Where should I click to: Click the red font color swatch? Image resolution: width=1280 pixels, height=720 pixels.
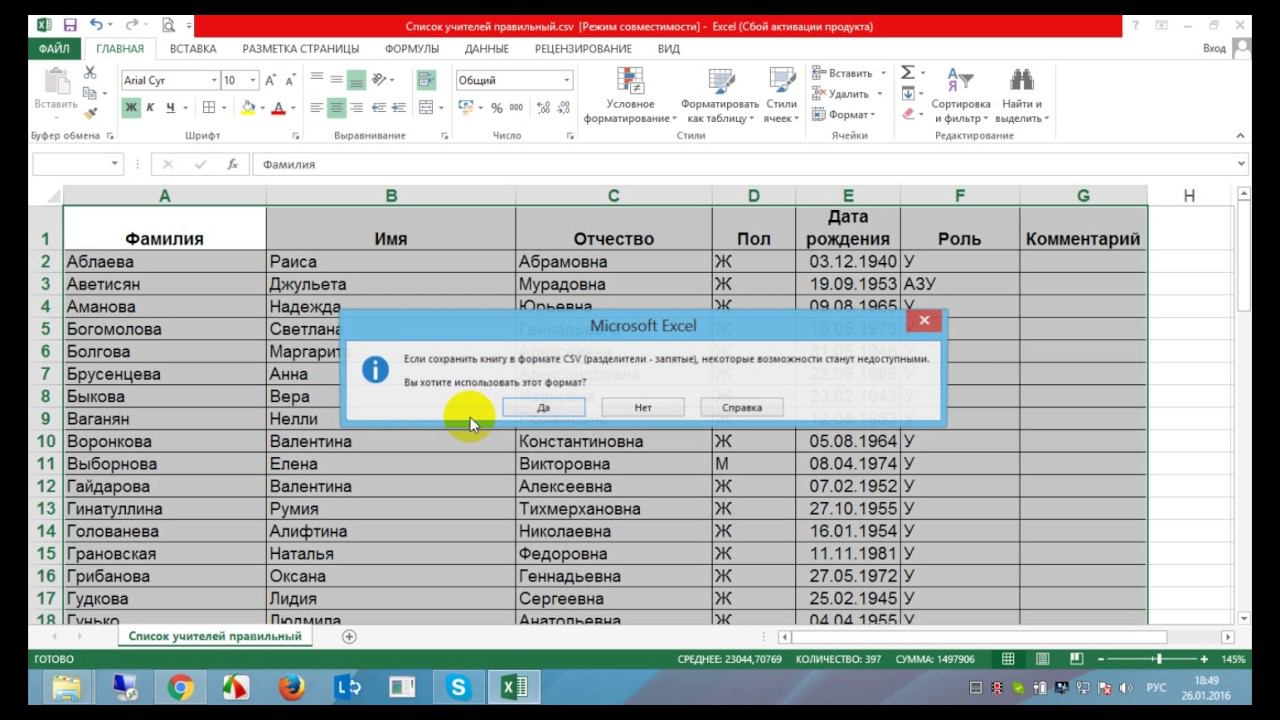278,108
